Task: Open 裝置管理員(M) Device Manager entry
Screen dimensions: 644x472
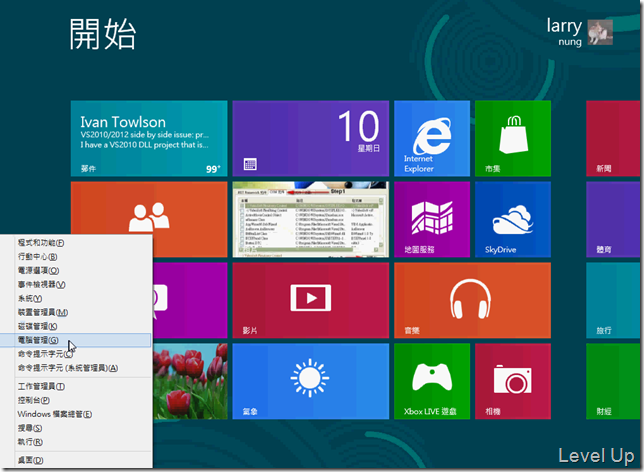Action: click(76, 312)
